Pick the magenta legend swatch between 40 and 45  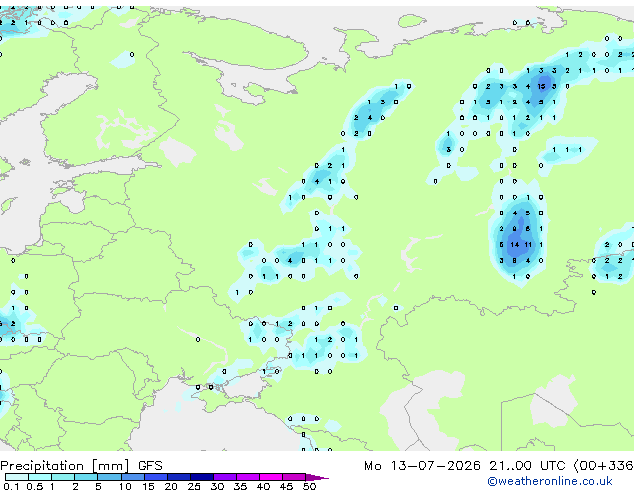[271, 477]
